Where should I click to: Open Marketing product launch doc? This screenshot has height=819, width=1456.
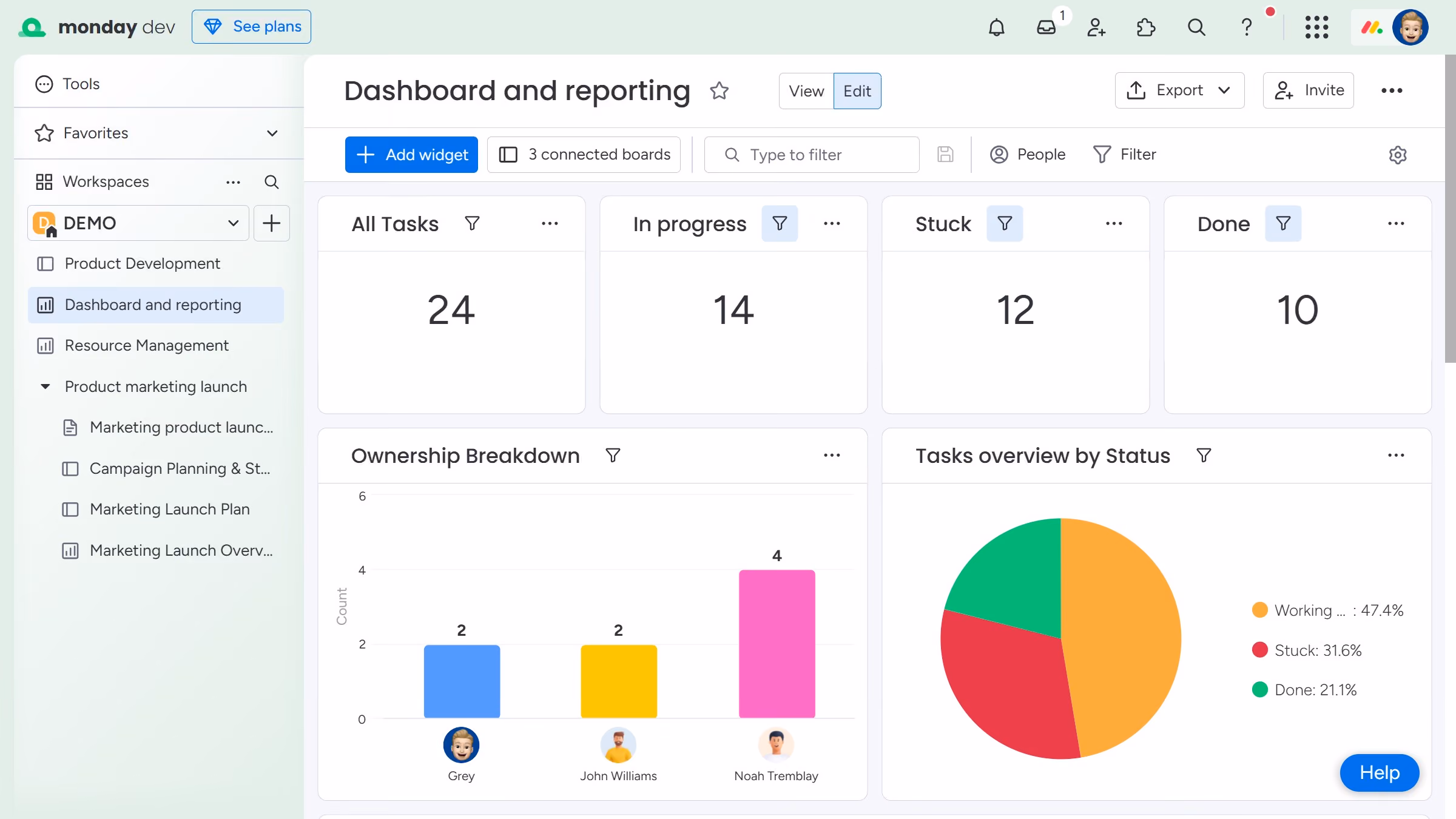tap(168, 428)
